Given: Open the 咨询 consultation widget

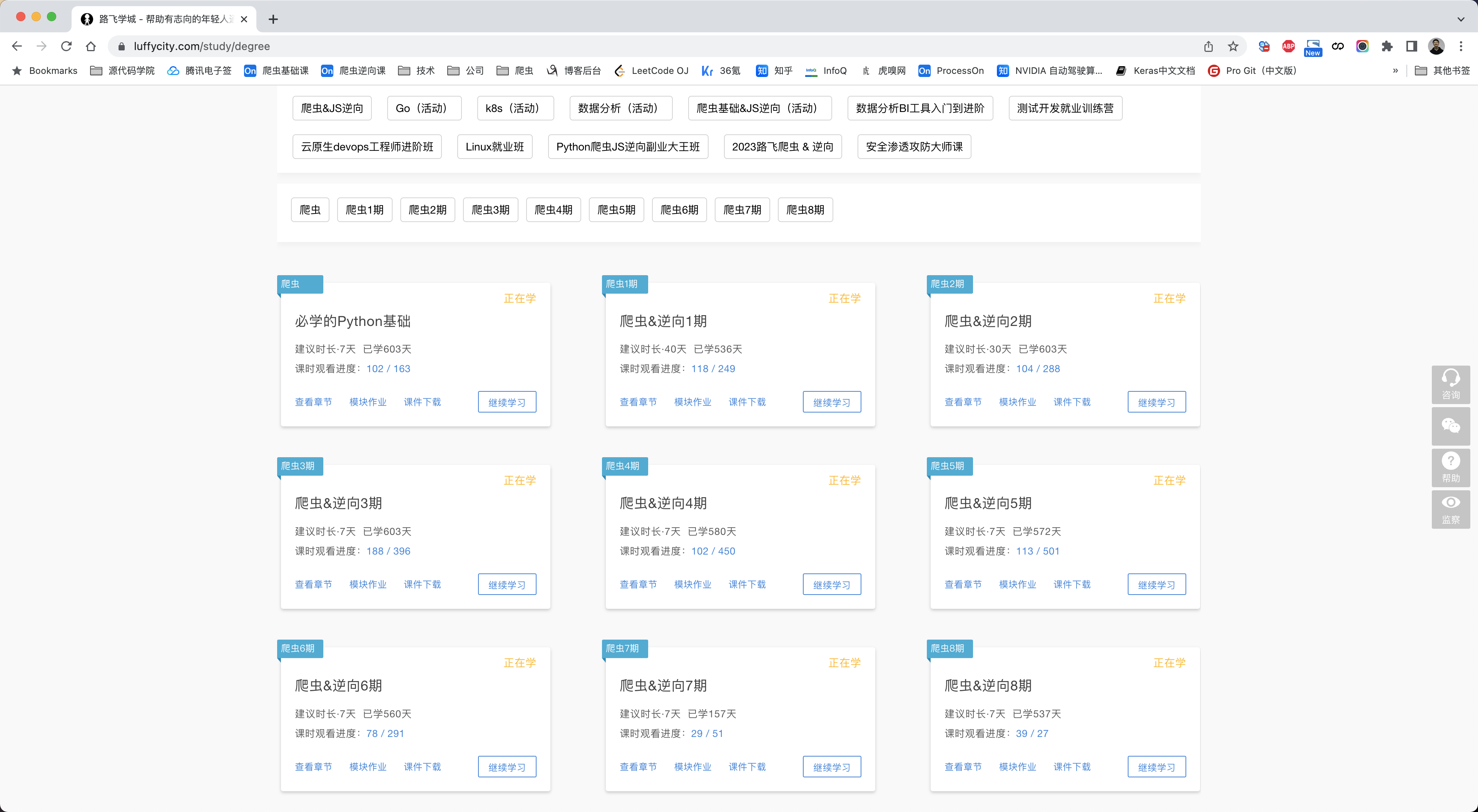Looking at the screenshot, I should (x=1450, y=384).
